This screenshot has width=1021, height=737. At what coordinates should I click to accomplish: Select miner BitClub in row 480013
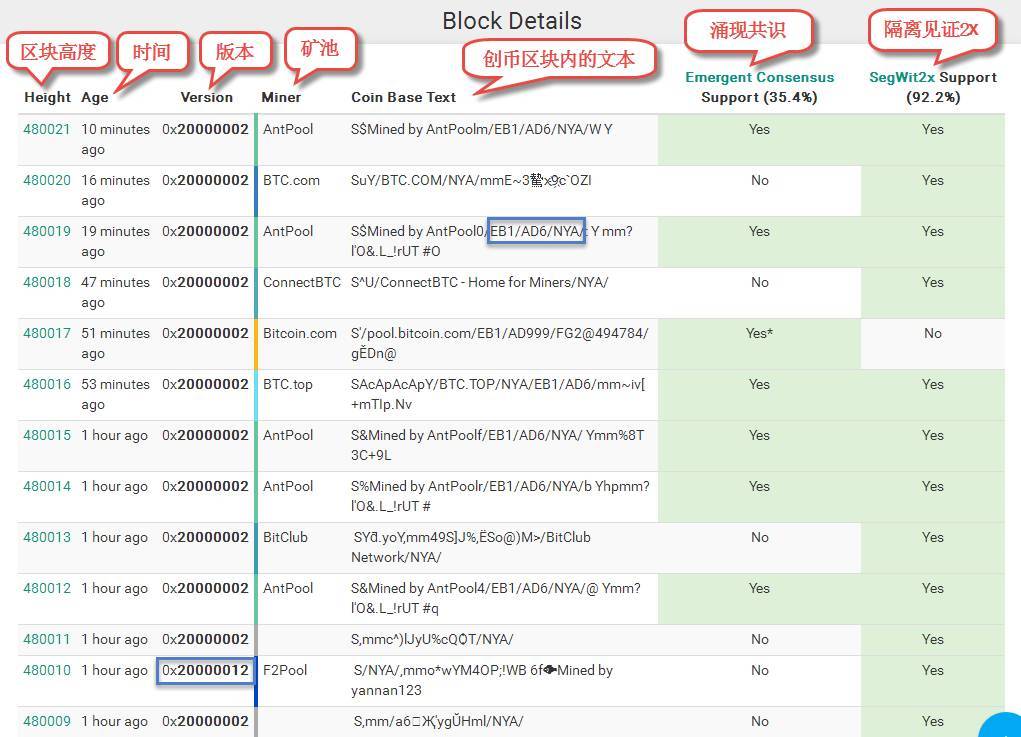pyautogui.click(x=285, y=537)
